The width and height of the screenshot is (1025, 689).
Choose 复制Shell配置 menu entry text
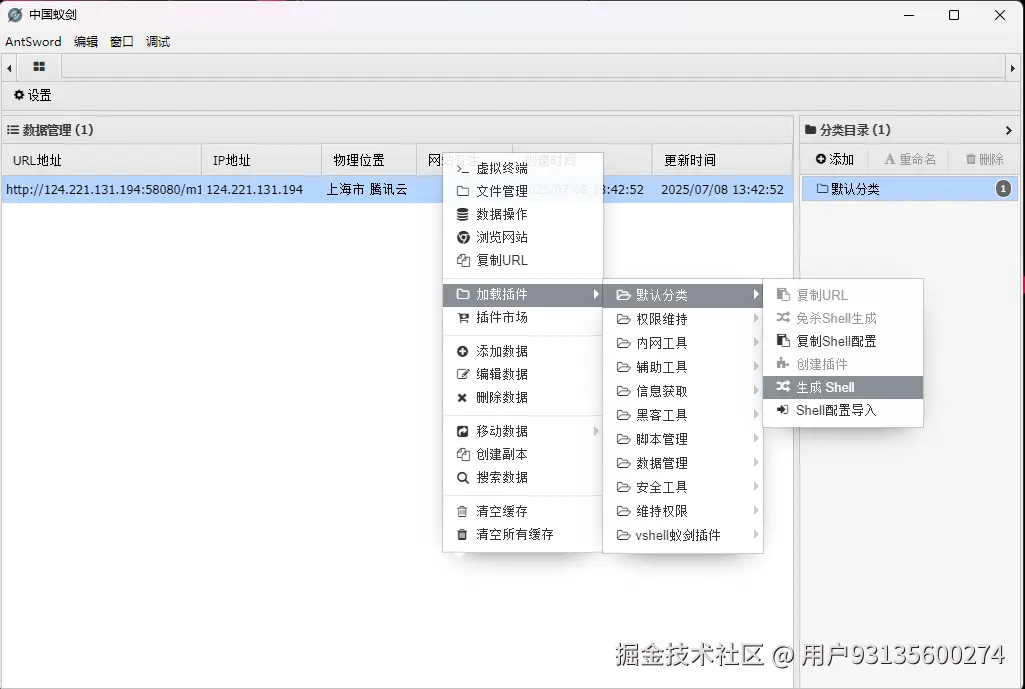tap(836, 341)
